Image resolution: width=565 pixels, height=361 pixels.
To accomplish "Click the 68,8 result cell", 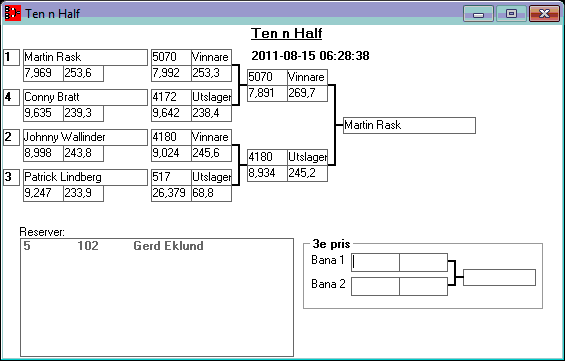I will 212,193.
